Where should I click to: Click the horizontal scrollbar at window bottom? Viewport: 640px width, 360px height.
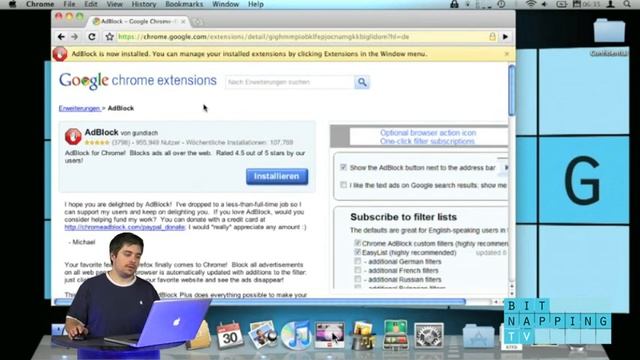coord(260,302)
